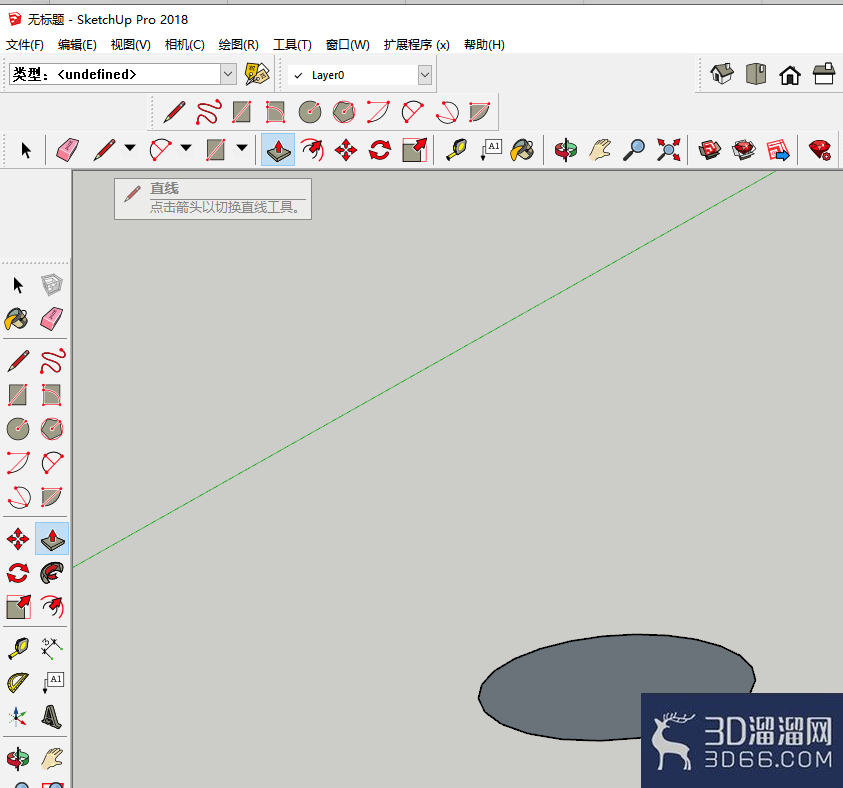Select the Eraser tool in main toolbar

[67, 150]
